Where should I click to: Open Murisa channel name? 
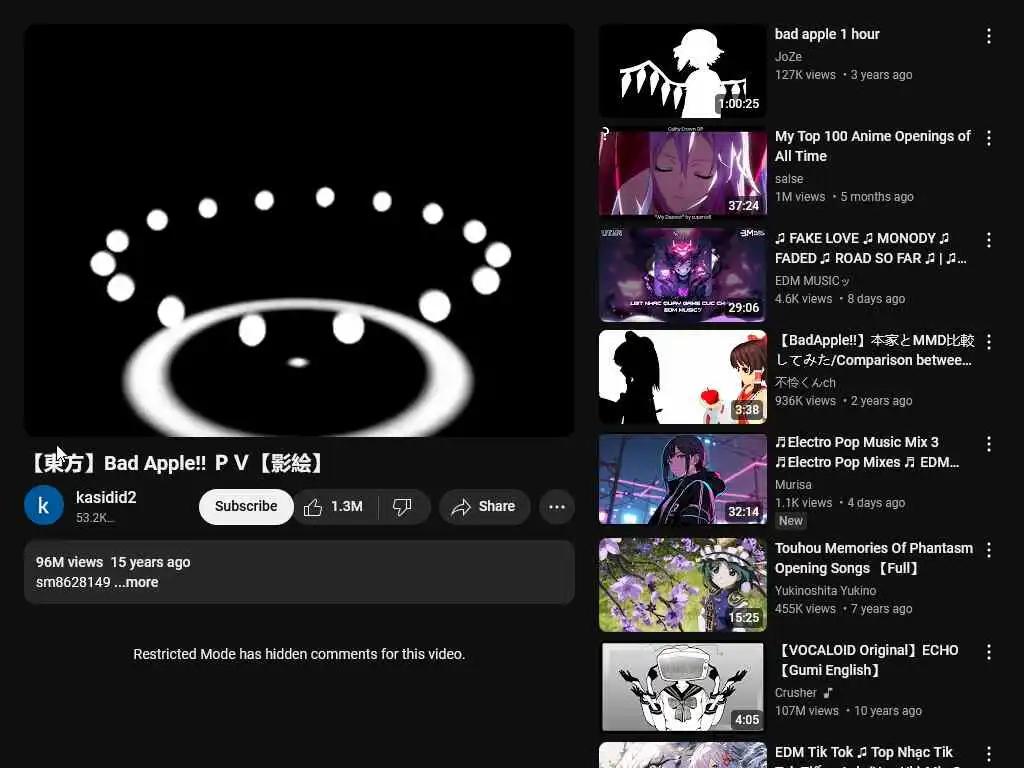793,485
